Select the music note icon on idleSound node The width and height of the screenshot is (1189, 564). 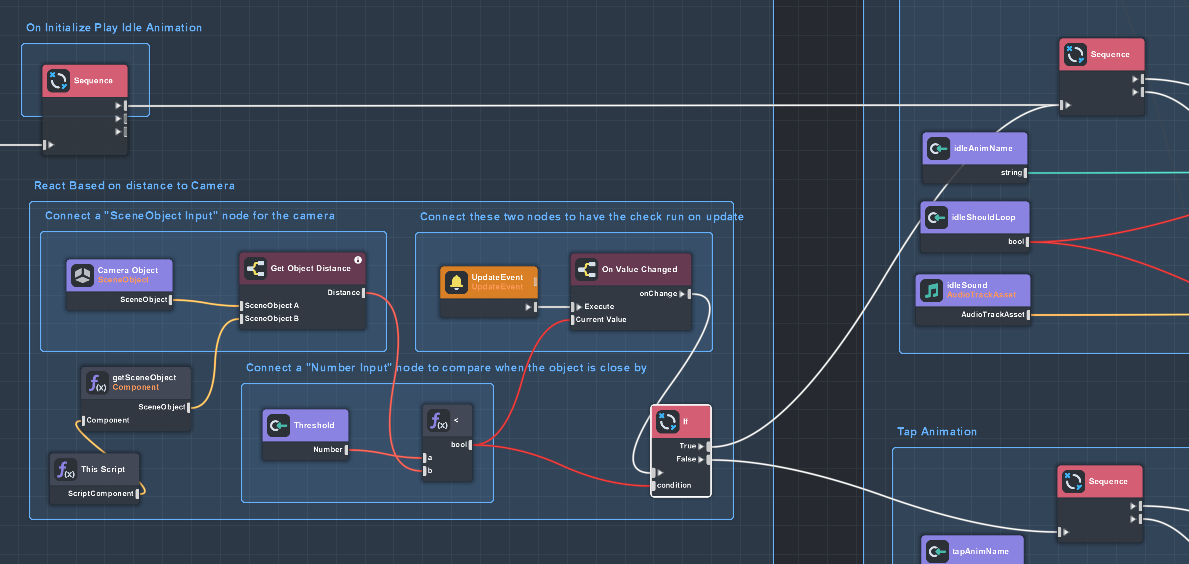coord(933,290)
